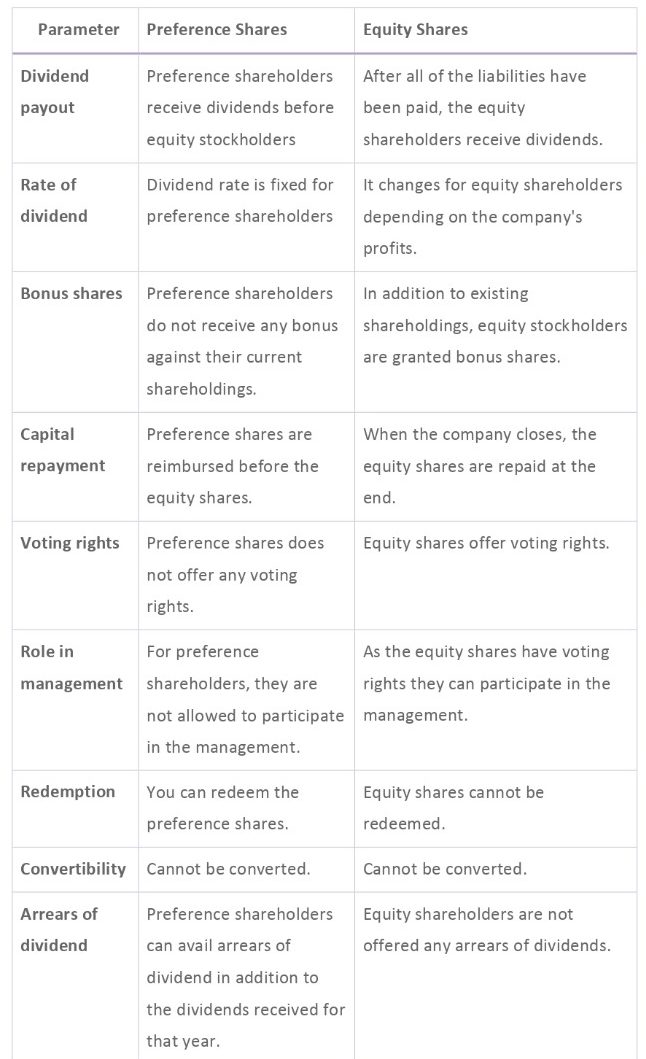Select the Voting rights row label
This screenshot has width=646, height=1059.
pos(70,543)
